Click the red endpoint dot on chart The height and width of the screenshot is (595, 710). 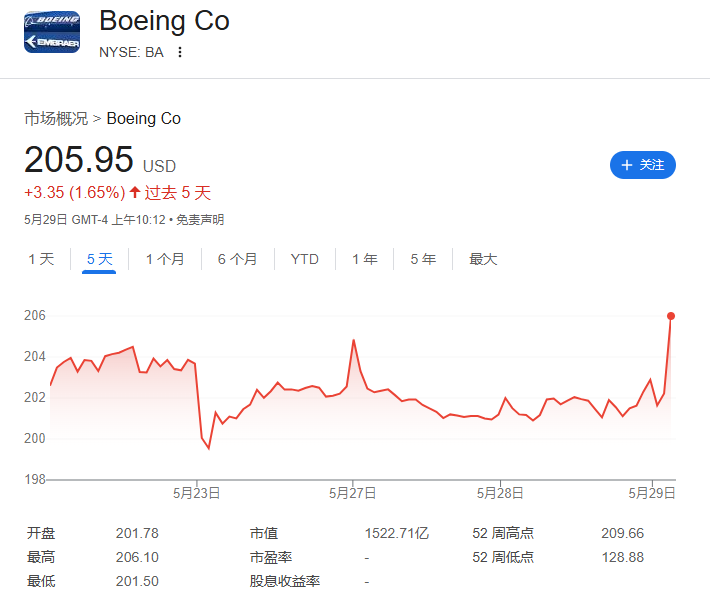coord(671,316)
